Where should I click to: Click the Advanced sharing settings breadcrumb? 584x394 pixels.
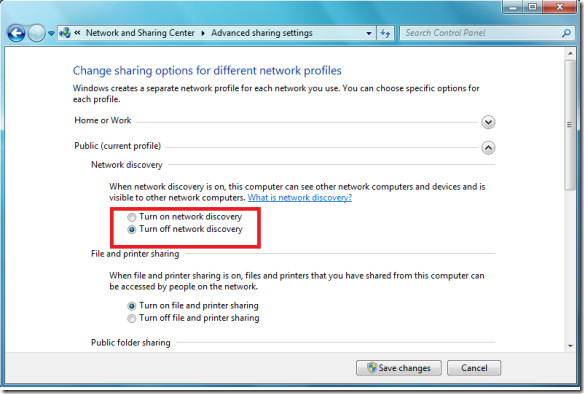click(262, 33)
